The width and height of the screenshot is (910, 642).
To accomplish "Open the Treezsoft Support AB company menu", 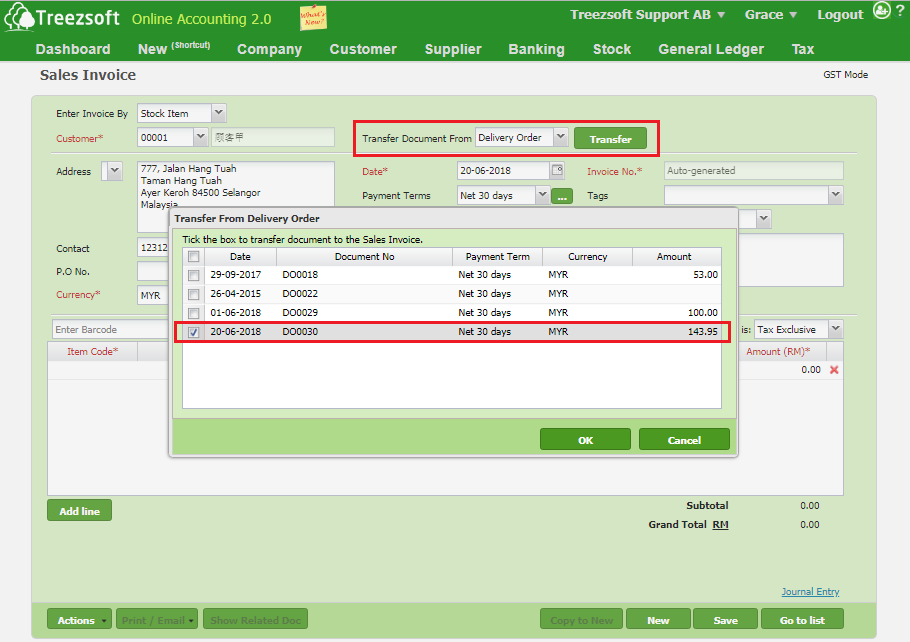I will point(647,15).
